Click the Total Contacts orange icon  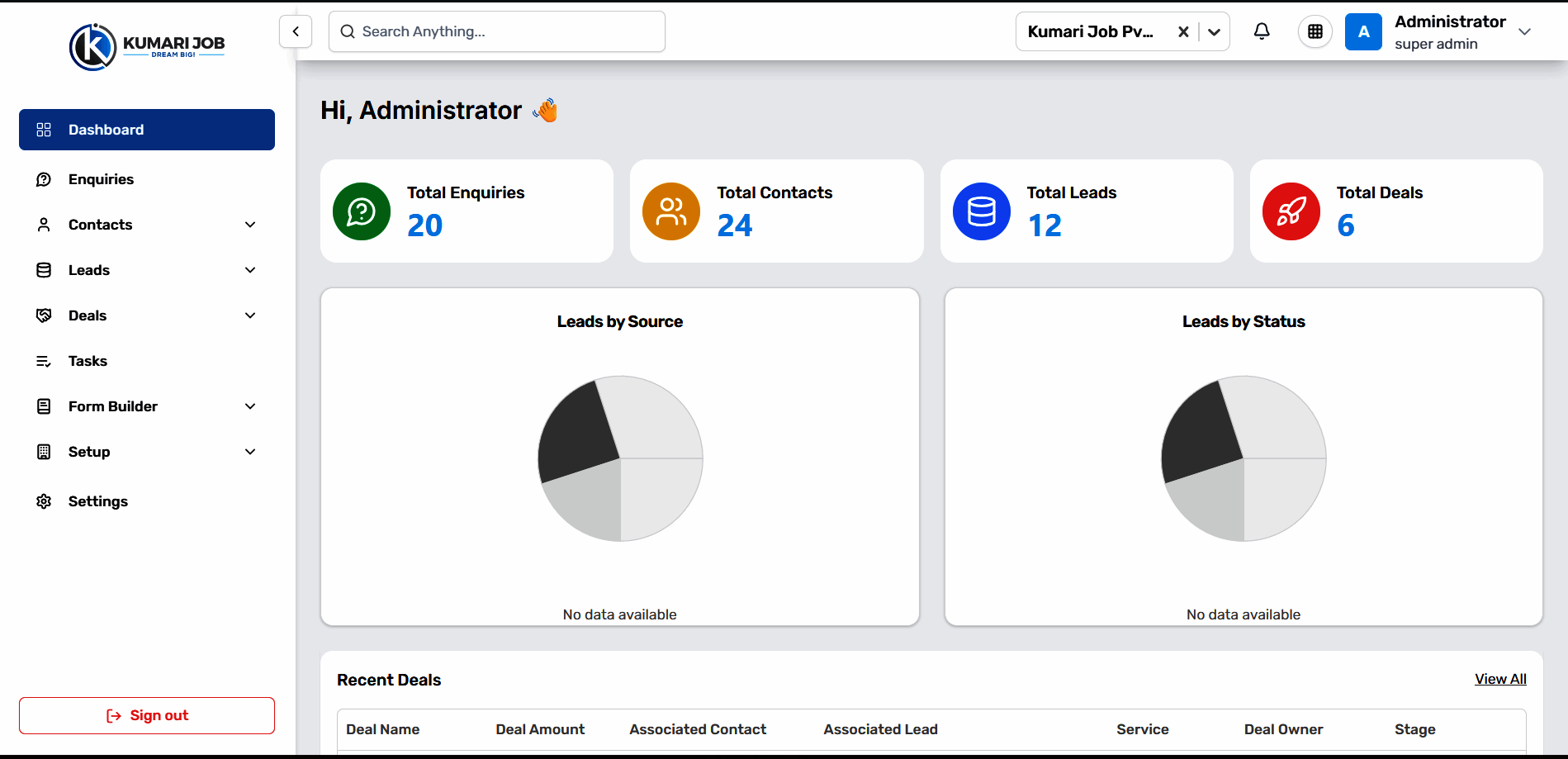click(671, 211)
